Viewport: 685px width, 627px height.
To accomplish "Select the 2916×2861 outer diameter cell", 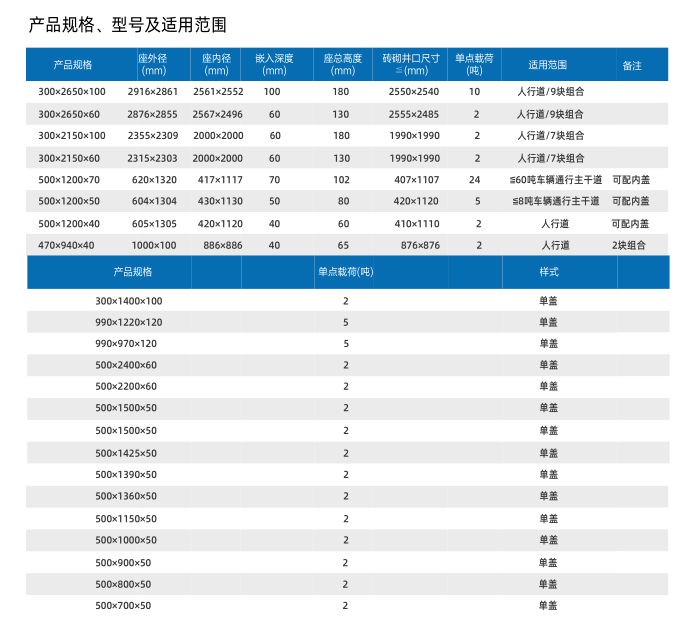I will (153, 92).
